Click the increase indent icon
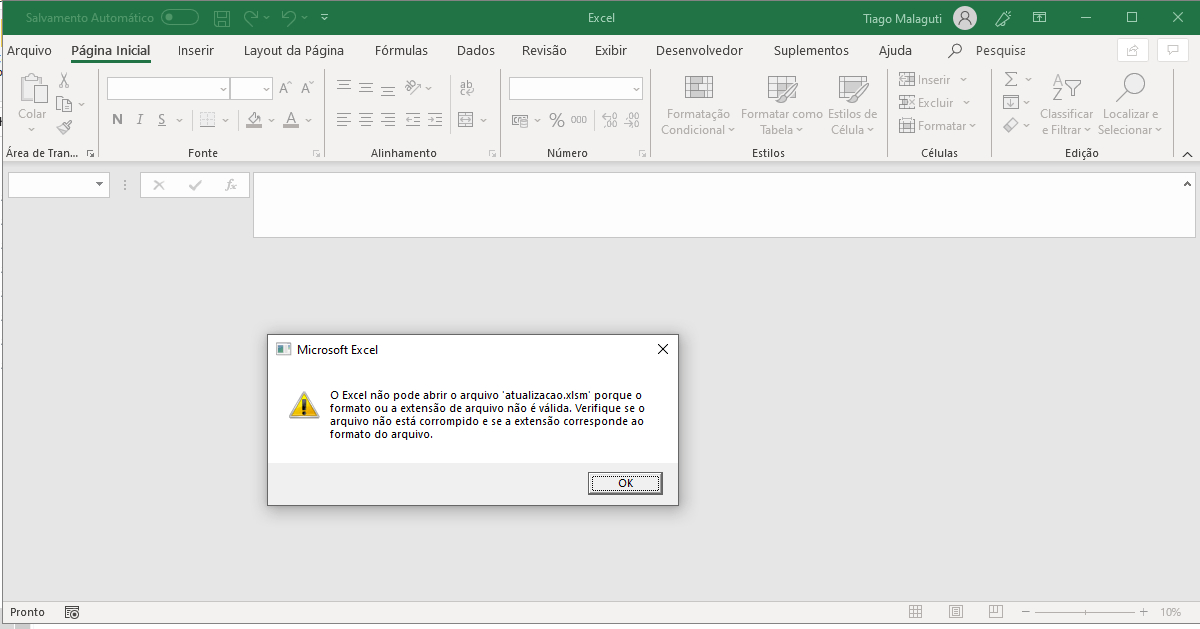The width and height of the screenshot is (1200, 629). point(434,120)
